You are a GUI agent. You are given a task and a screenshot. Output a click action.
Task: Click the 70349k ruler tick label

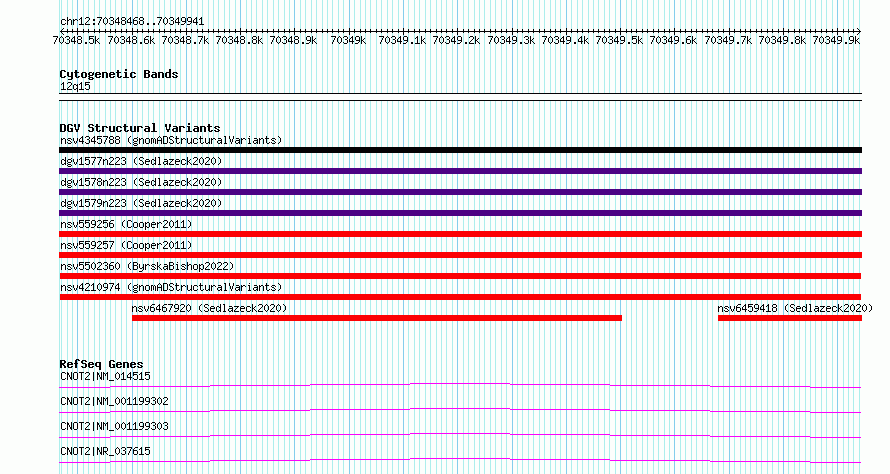pyautogui.click(x=348, y=40)
